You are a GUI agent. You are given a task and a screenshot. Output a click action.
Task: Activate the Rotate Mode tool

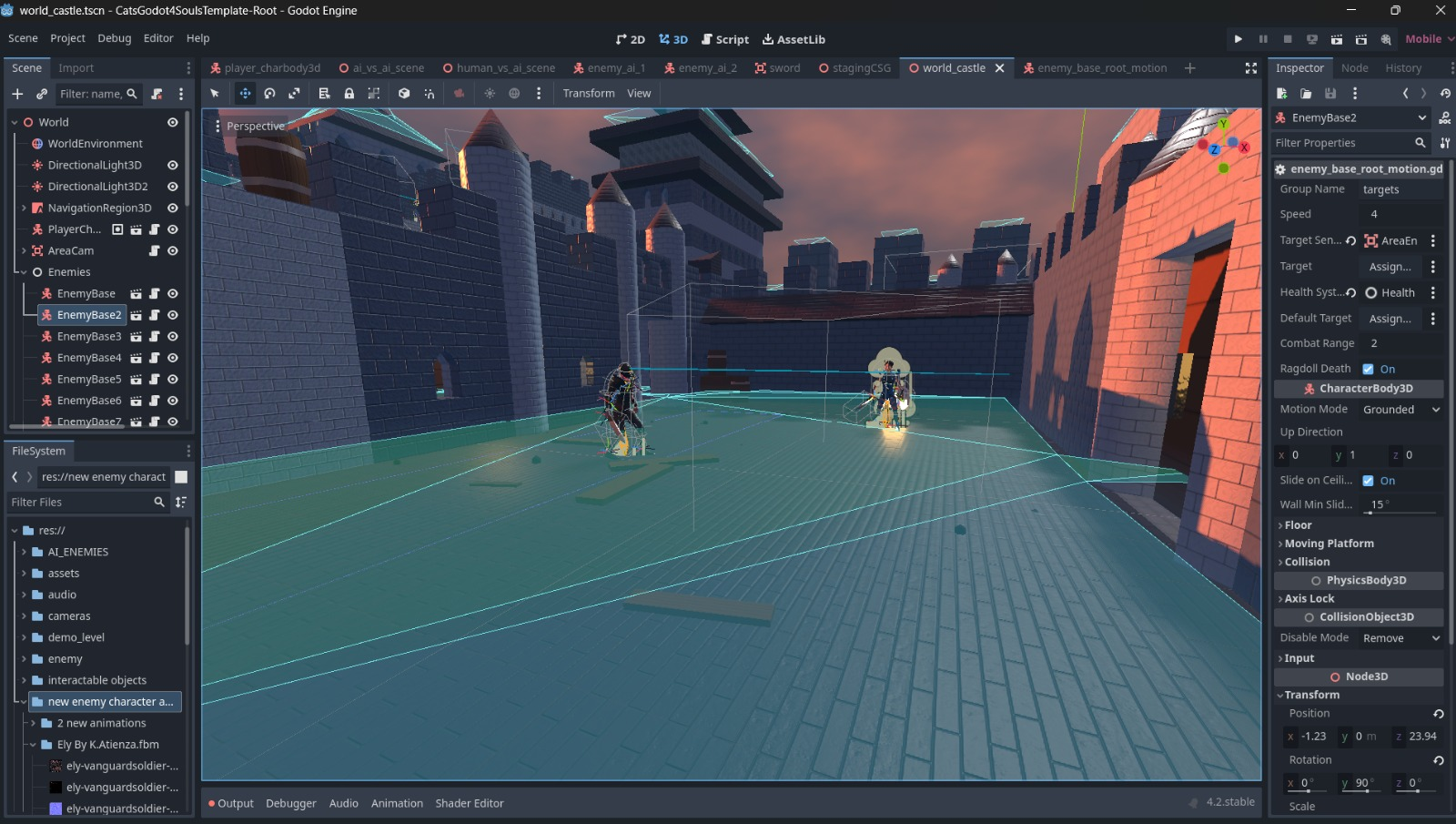(x=269, y=93)
